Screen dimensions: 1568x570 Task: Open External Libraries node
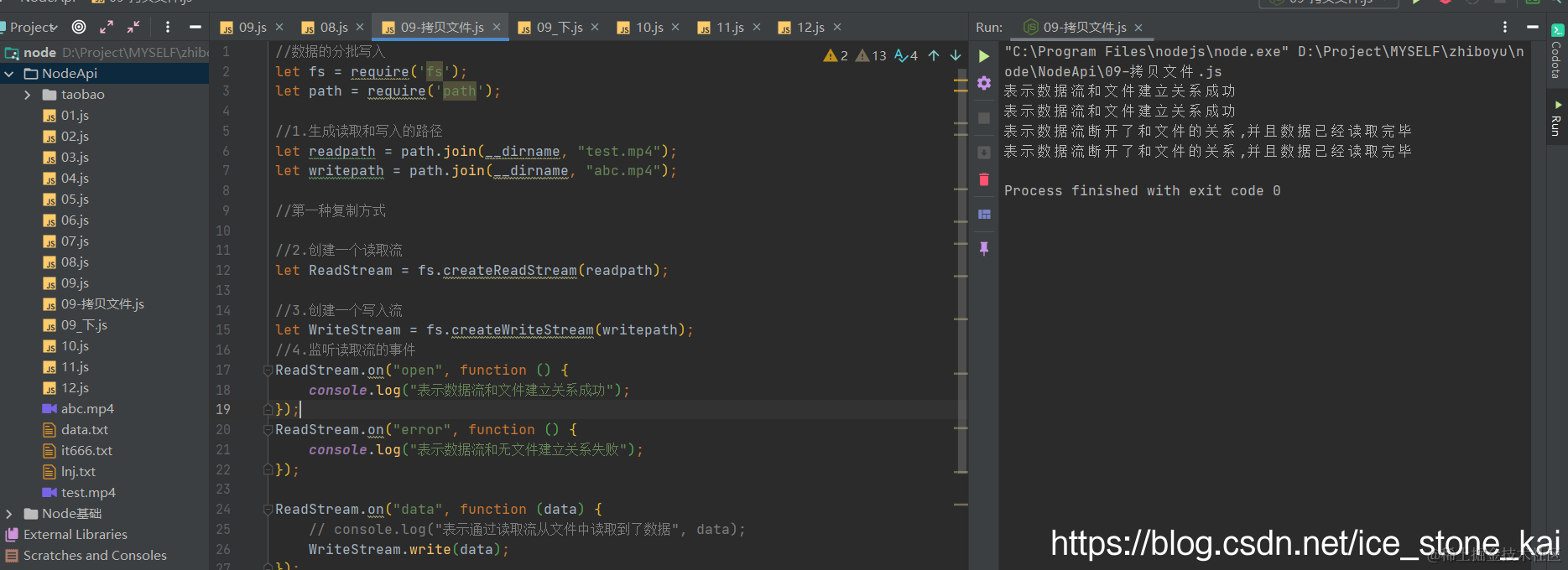(76, 535)
